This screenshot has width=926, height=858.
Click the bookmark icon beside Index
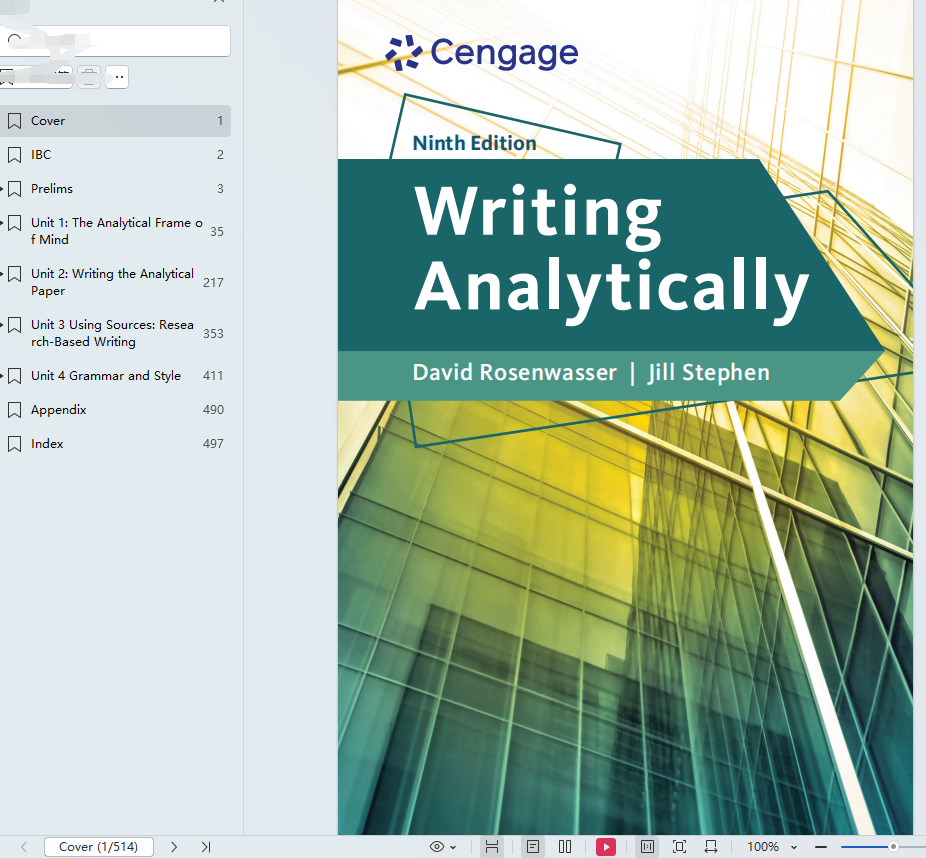(x=15, y=444)
